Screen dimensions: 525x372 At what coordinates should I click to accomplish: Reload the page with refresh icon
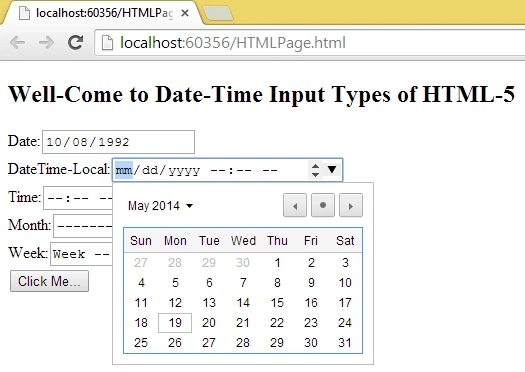[76, 42]
